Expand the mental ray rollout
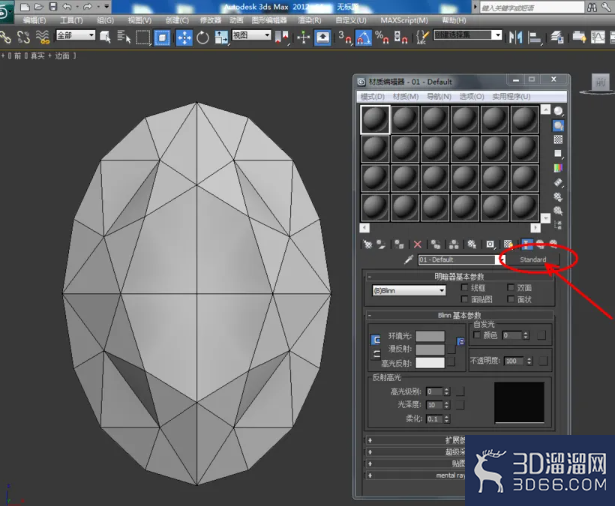The width and height of the screenshot is (615, 506). tap(416, 475)
